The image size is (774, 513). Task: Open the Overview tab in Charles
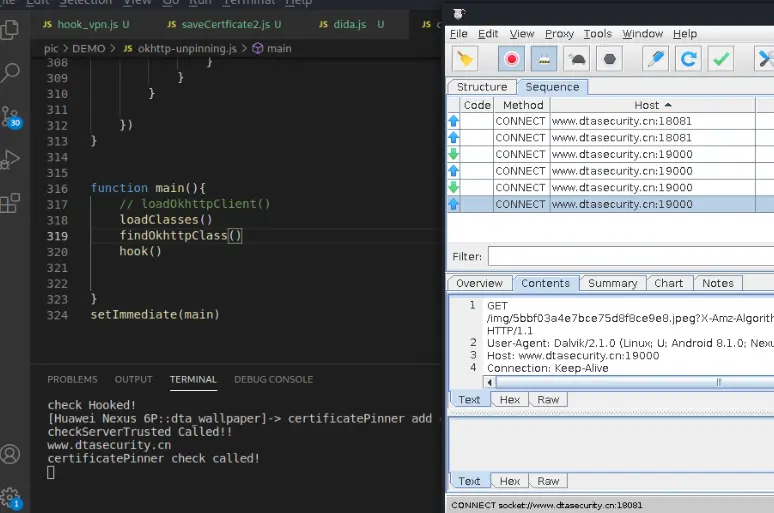(x=479, y=283)
